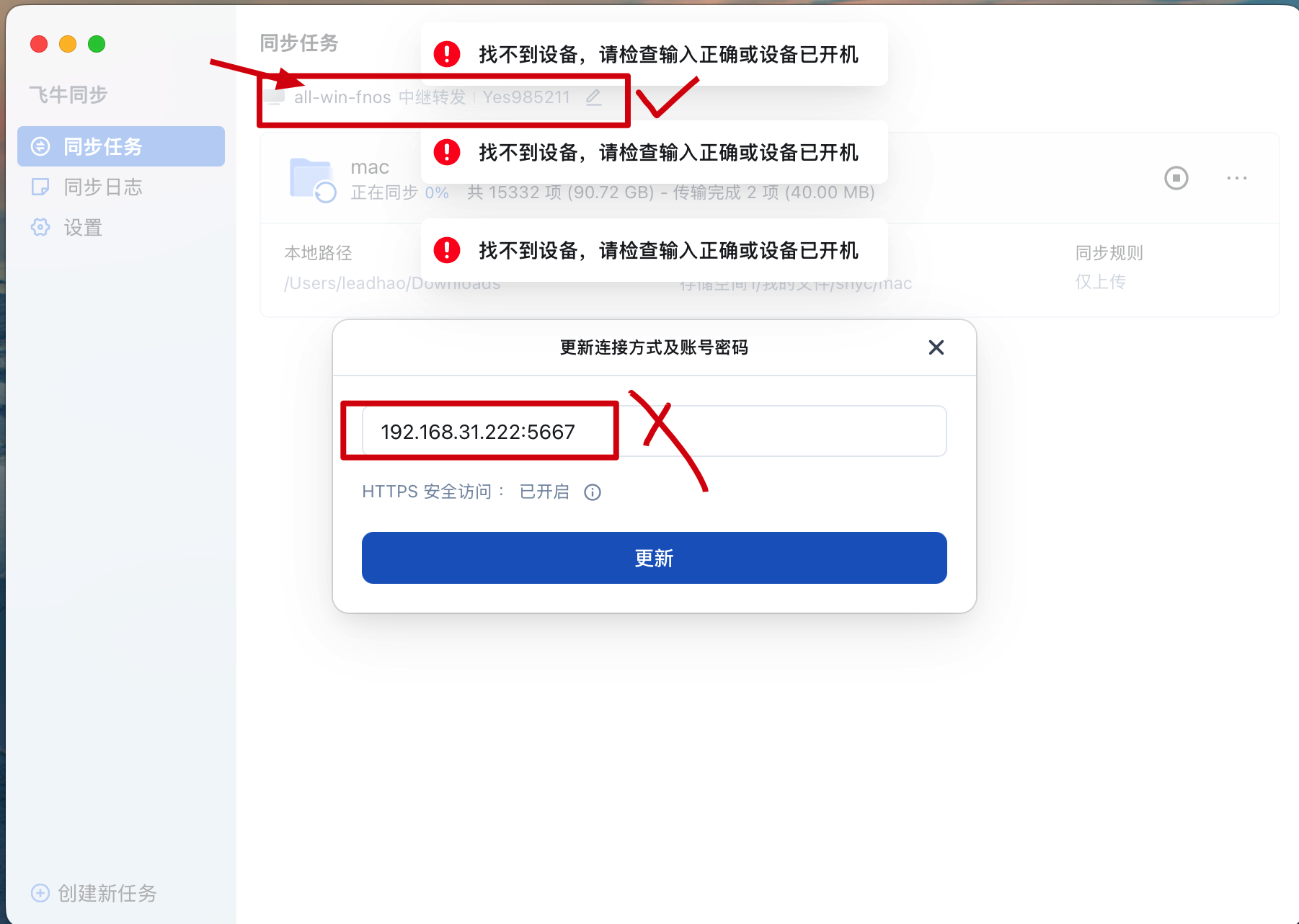Click the plus icon beside 创建新任务
Image resolution: width=1299 pixels, height=924 pixels.
[x=40, y=893]
